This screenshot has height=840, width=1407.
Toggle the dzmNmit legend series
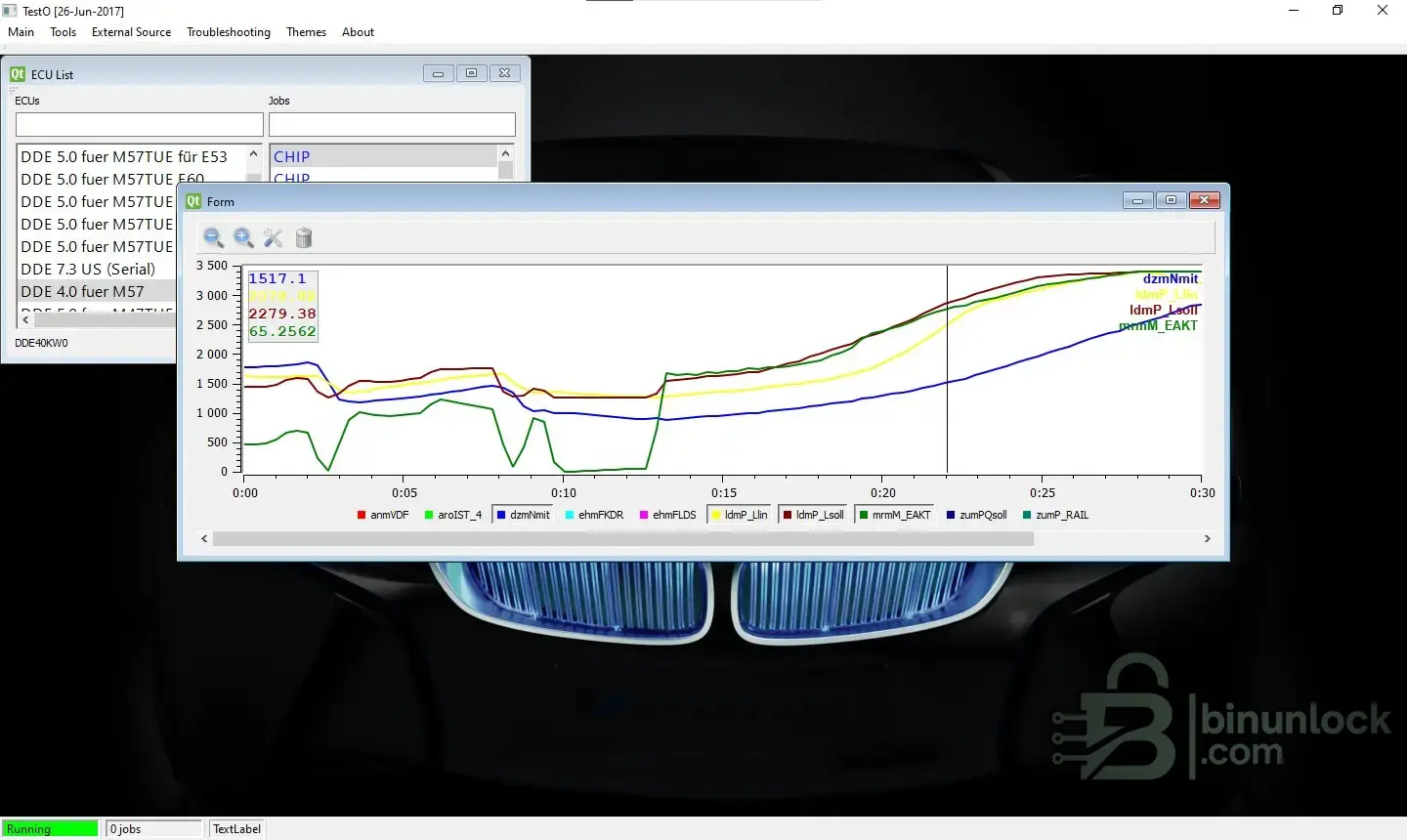click(523, 515)
